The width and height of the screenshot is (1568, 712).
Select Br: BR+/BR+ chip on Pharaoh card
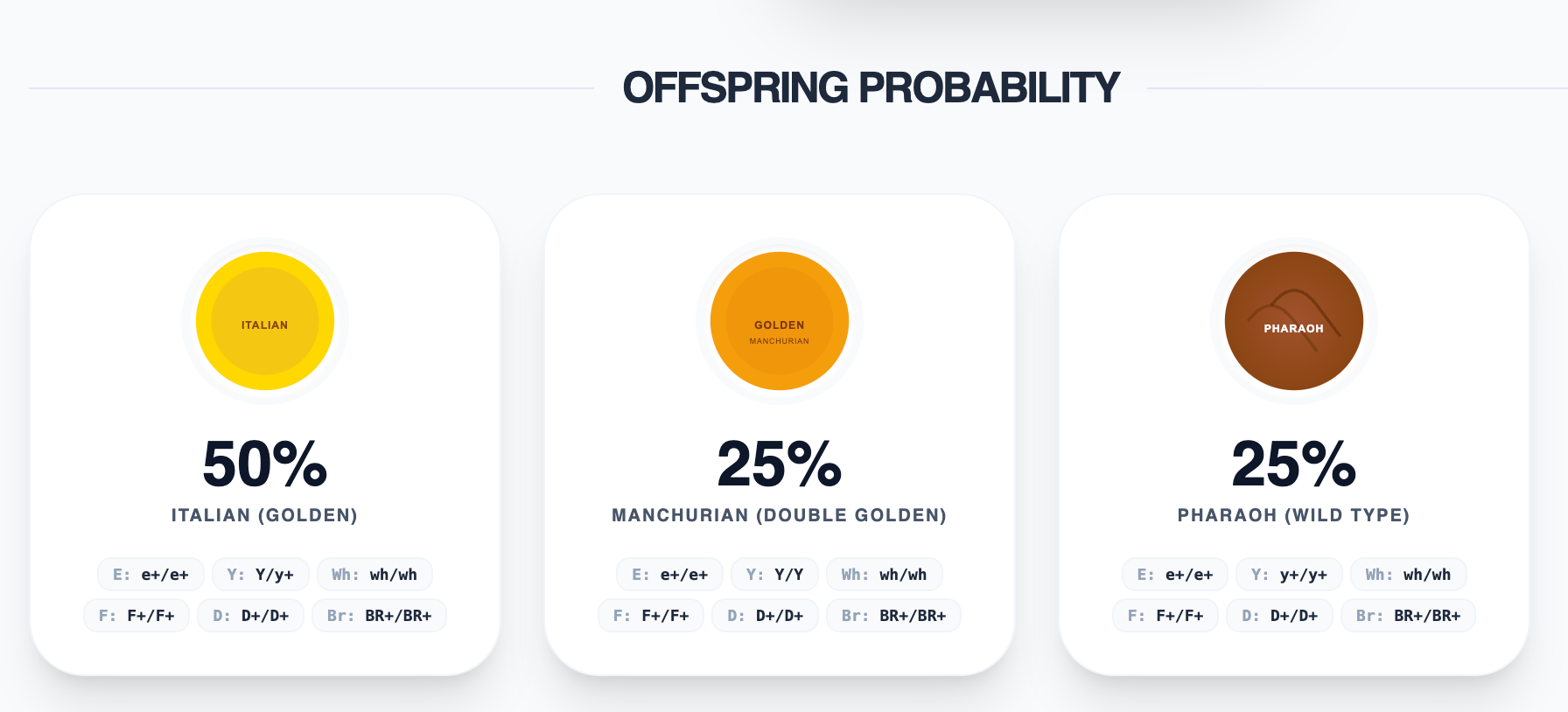[x=1408, y=616]
